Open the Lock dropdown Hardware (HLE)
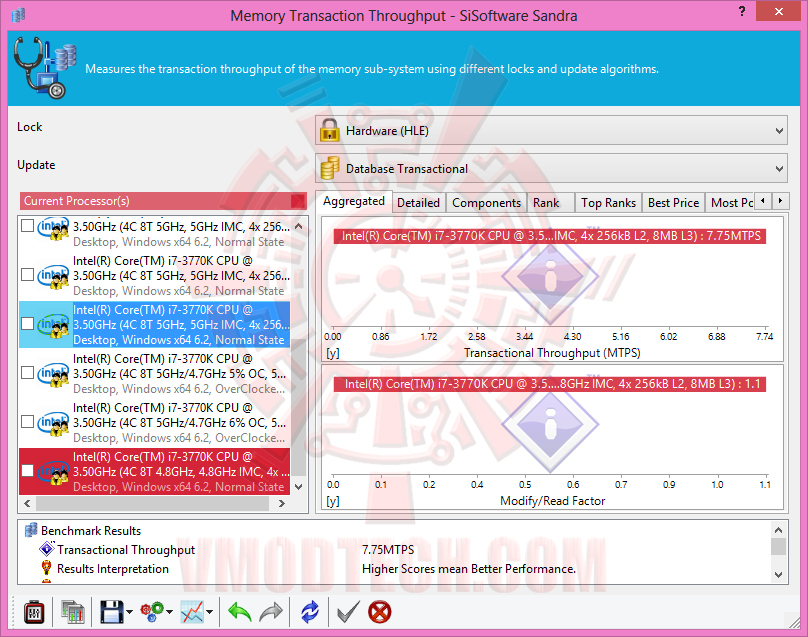 pyautogui.click(x=551, y=130)
